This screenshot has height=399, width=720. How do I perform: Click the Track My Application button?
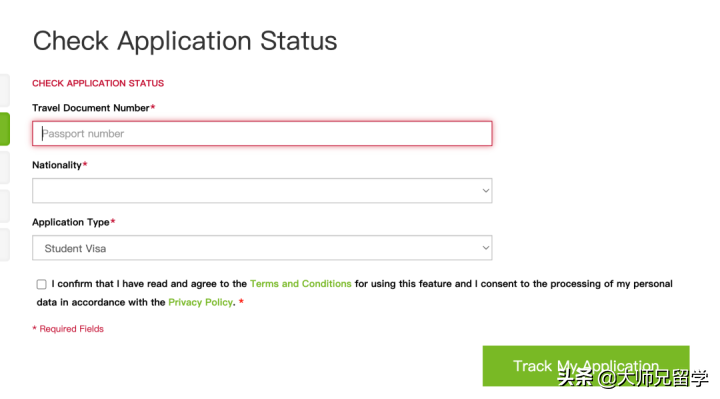(x=586, y=366)
